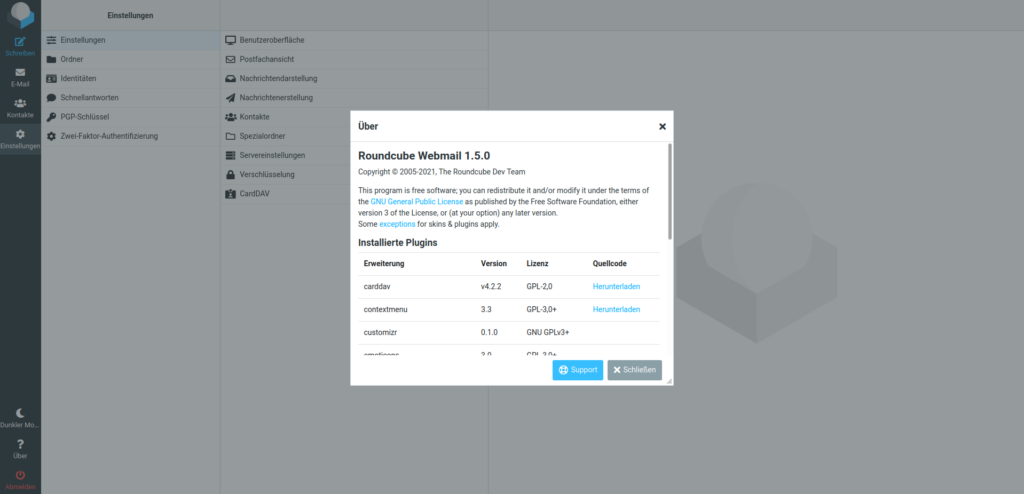Click the Spezialordner folder outline icon
Viewport: 1024px width, 494px height.
pyautogui.click(x=230, y=137)
